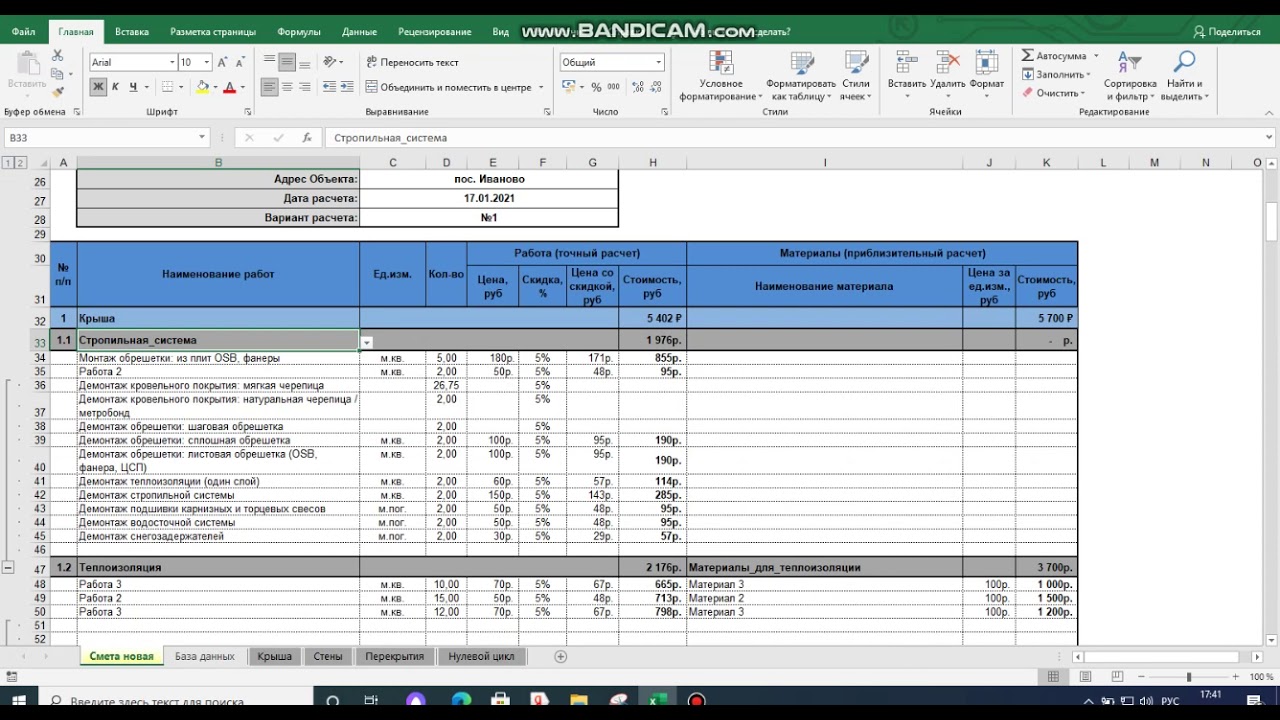This screenshot has width=1280, height=720.
Task: Apply the yellow fill color swatch
Action: click(201, 87)
